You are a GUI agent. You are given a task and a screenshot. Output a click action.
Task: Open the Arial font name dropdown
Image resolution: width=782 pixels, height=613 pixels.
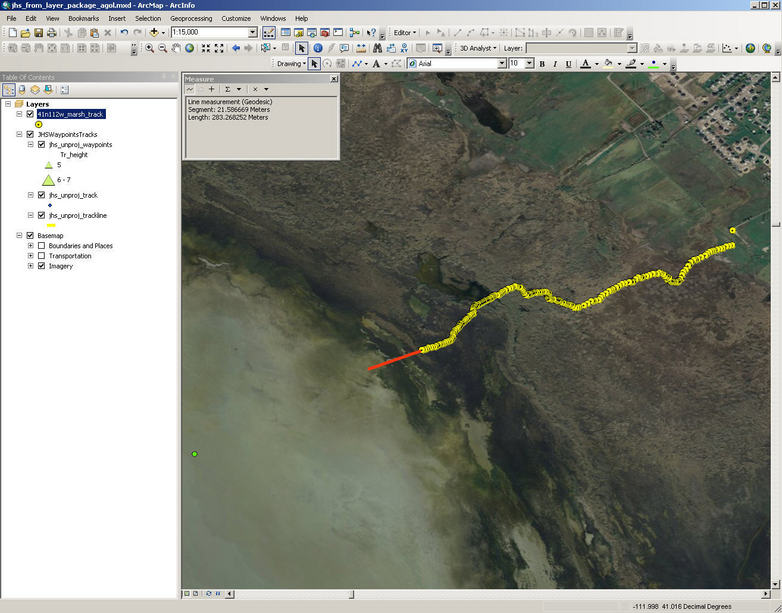coord(502,64)
